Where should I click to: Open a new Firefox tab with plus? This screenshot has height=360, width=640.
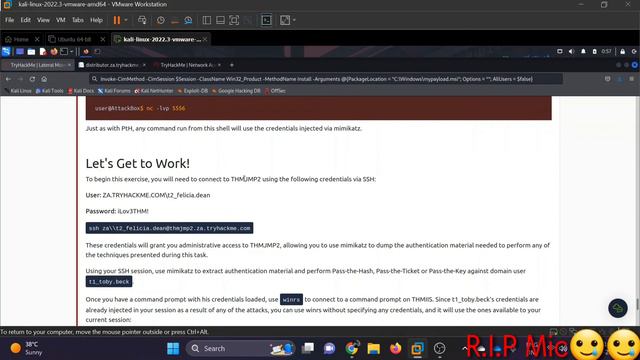click(231, 65)
